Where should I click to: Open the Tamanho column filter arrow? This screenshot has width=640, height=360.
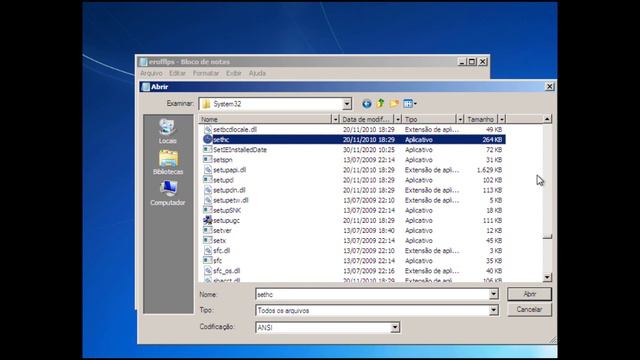tap(502, 119)
